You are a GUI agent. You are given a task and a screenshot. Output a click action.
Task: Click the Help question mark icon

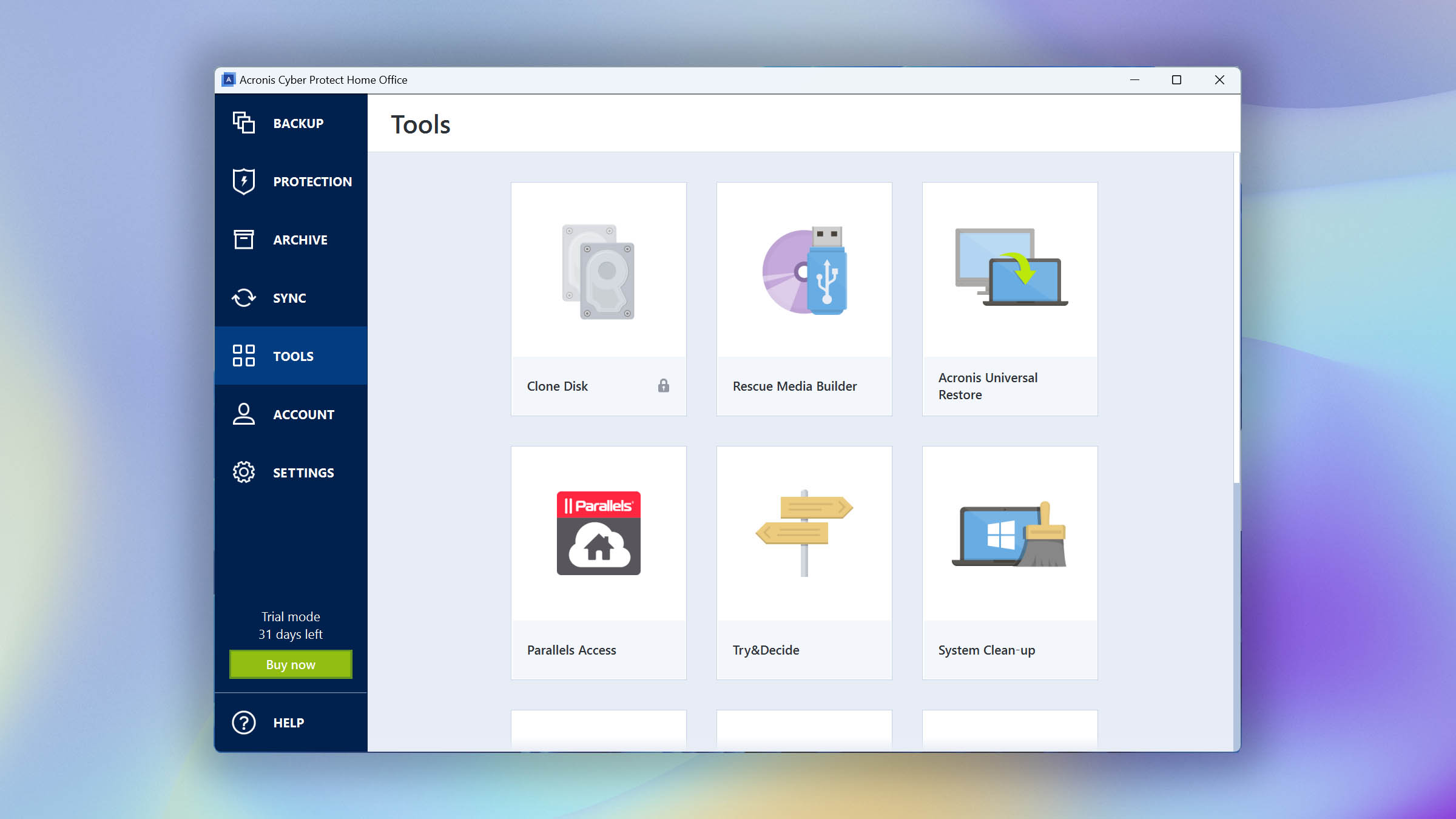click(x=243, y=723)
